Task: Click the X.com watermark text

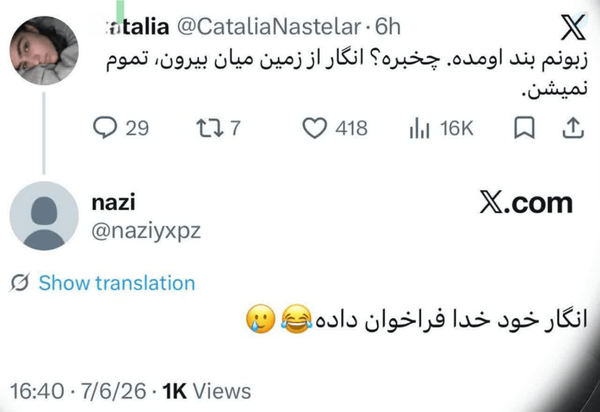Action: point(526,203)
